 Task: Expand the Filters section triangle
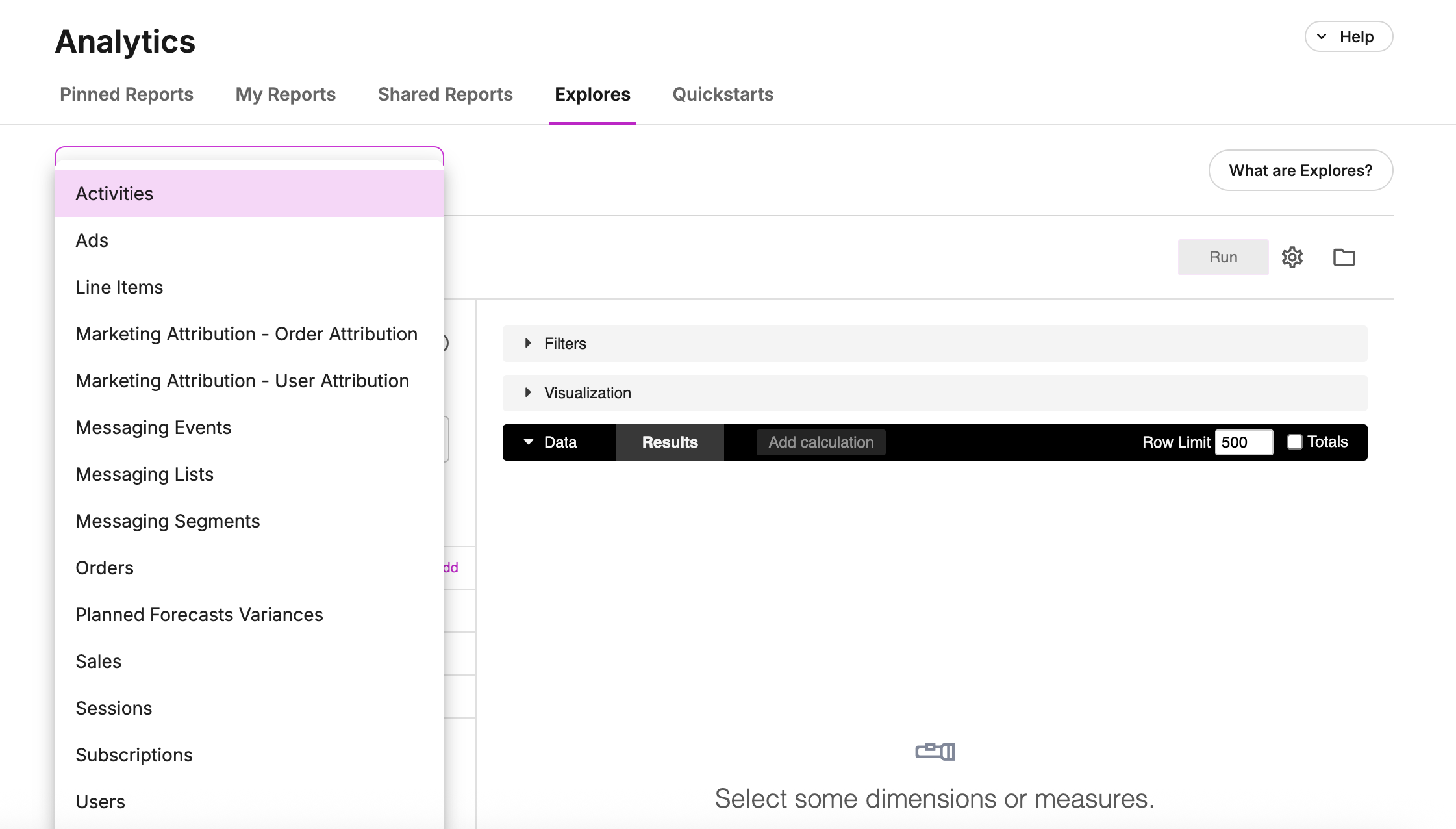pos(528,343)
